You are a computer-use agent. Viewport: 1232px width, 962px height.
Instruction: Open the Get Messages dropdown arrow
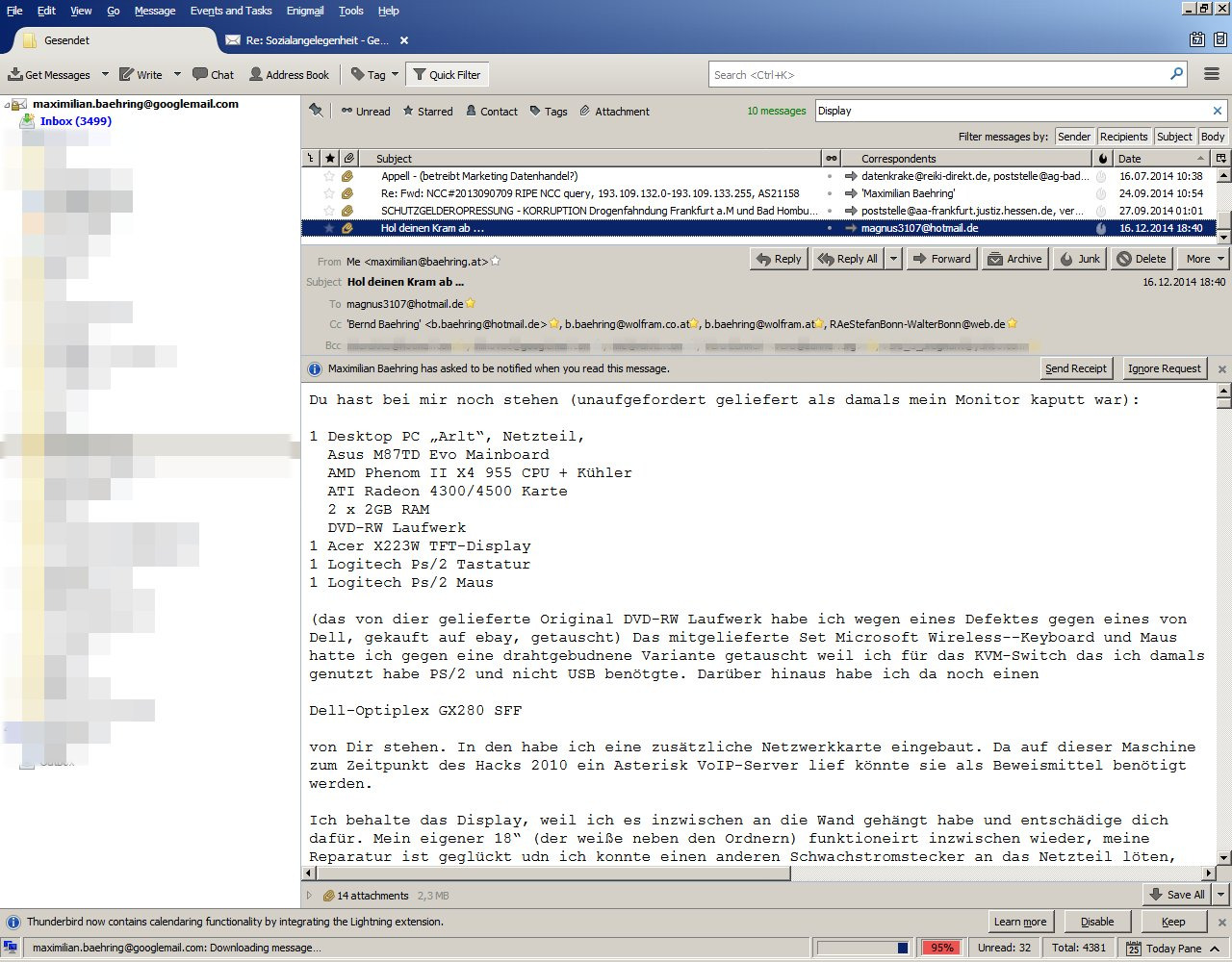[x=105, y=74]
